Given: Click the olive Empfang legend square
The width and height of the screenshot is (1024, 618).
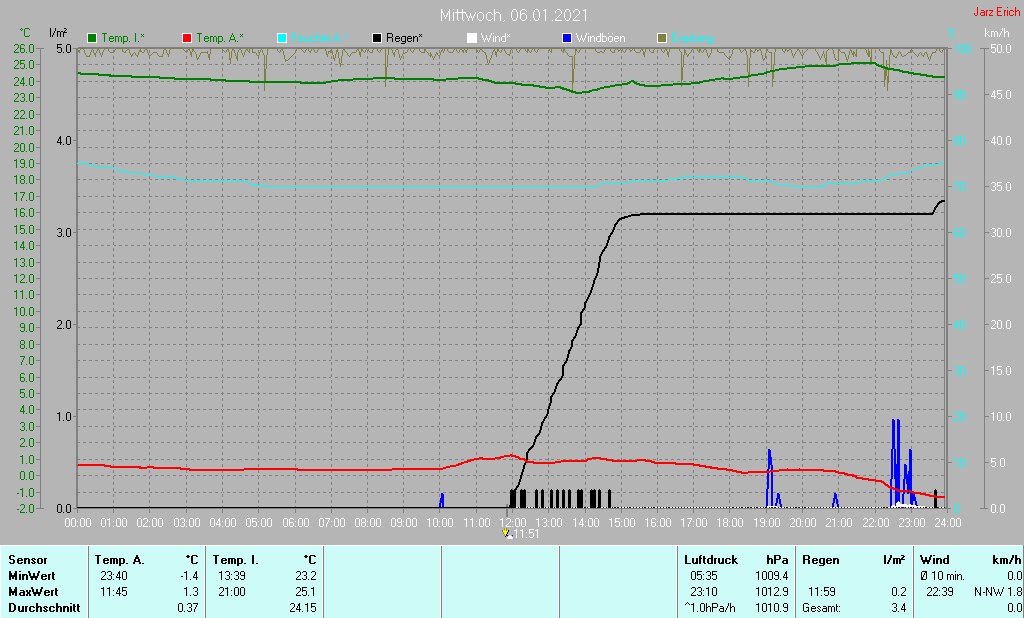Looking at the screenshot, I should 662,39.
